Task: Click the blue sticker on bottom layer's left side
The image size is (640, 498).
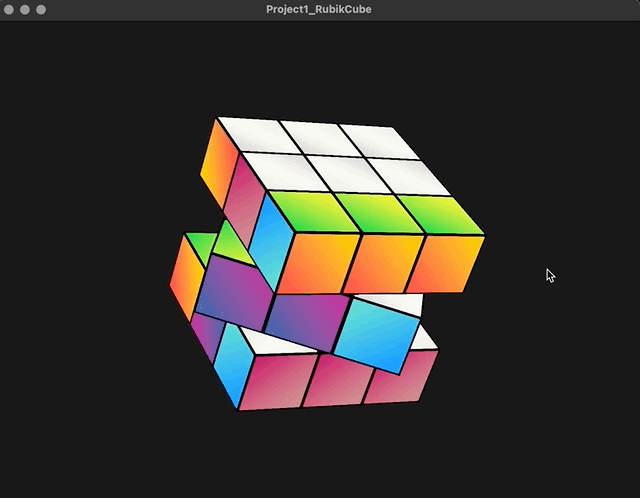Action: tap(233, 365)
